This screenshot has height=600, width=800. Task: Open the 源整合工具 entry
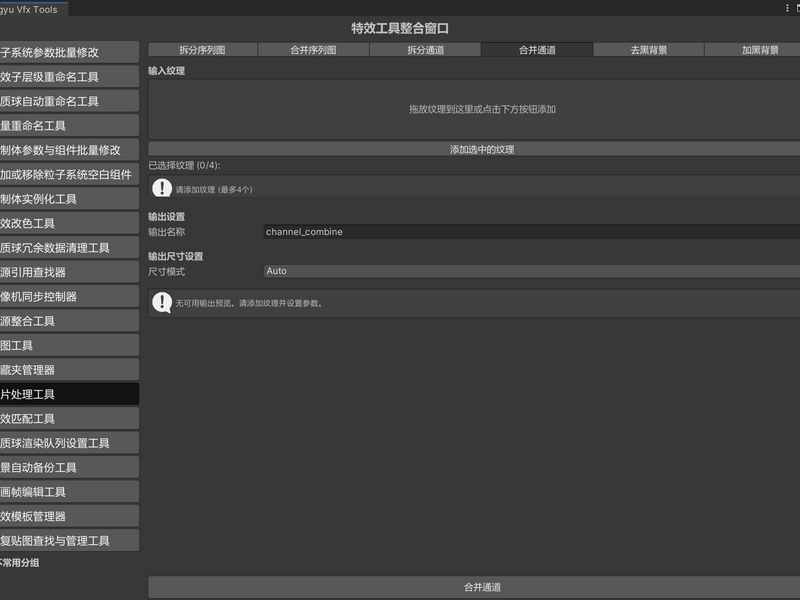(x=69, y=321)
